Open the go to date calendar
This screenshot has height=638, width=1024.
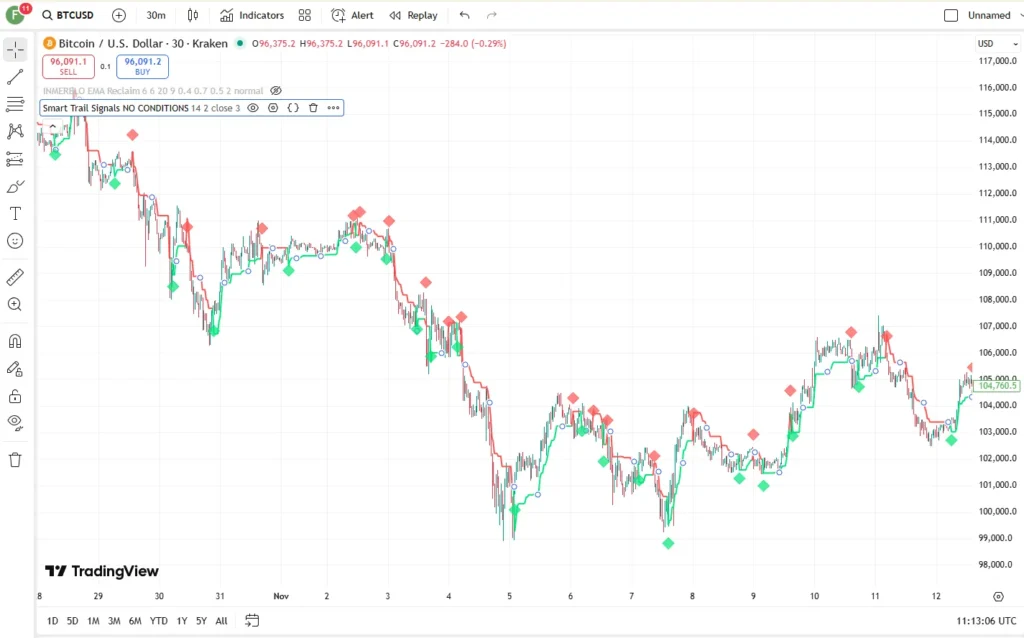point(252,620)
